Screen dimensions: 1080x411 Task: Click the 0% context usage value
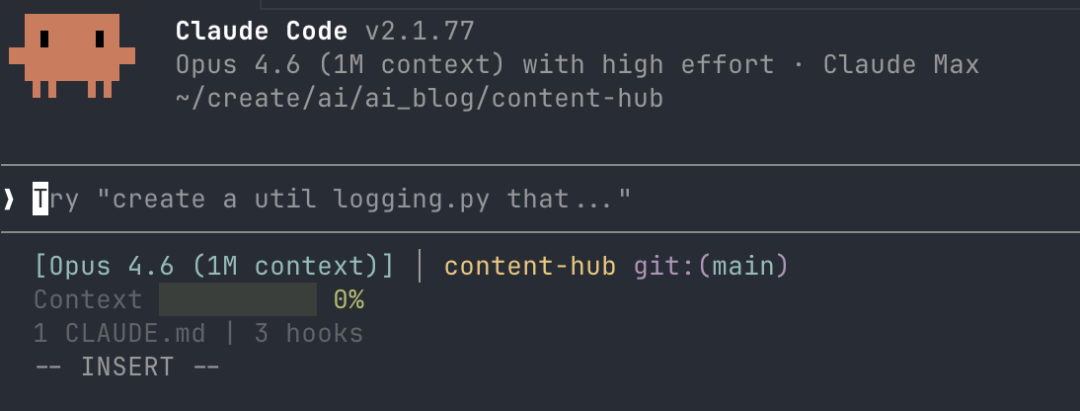point(349,300)
